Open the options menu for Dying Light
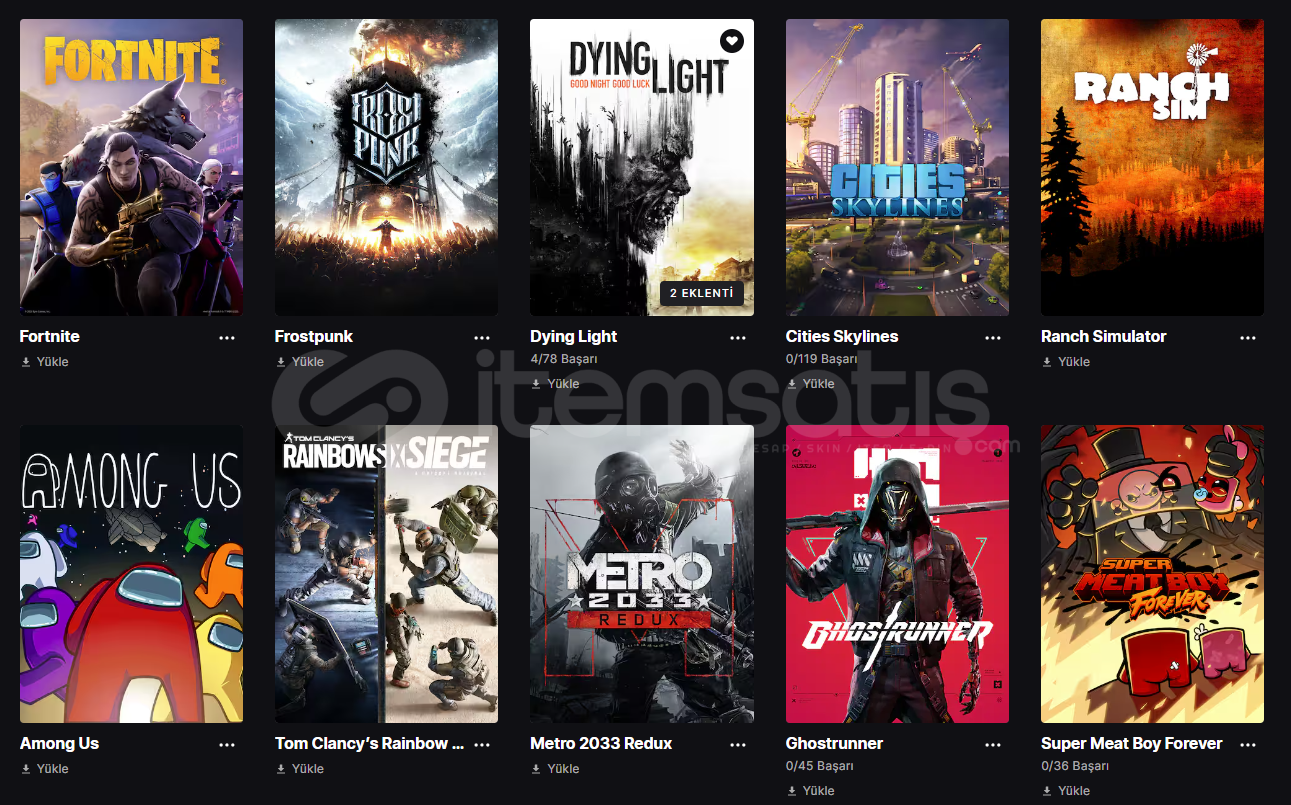The image size is (1291, 805). pos(738,337)
